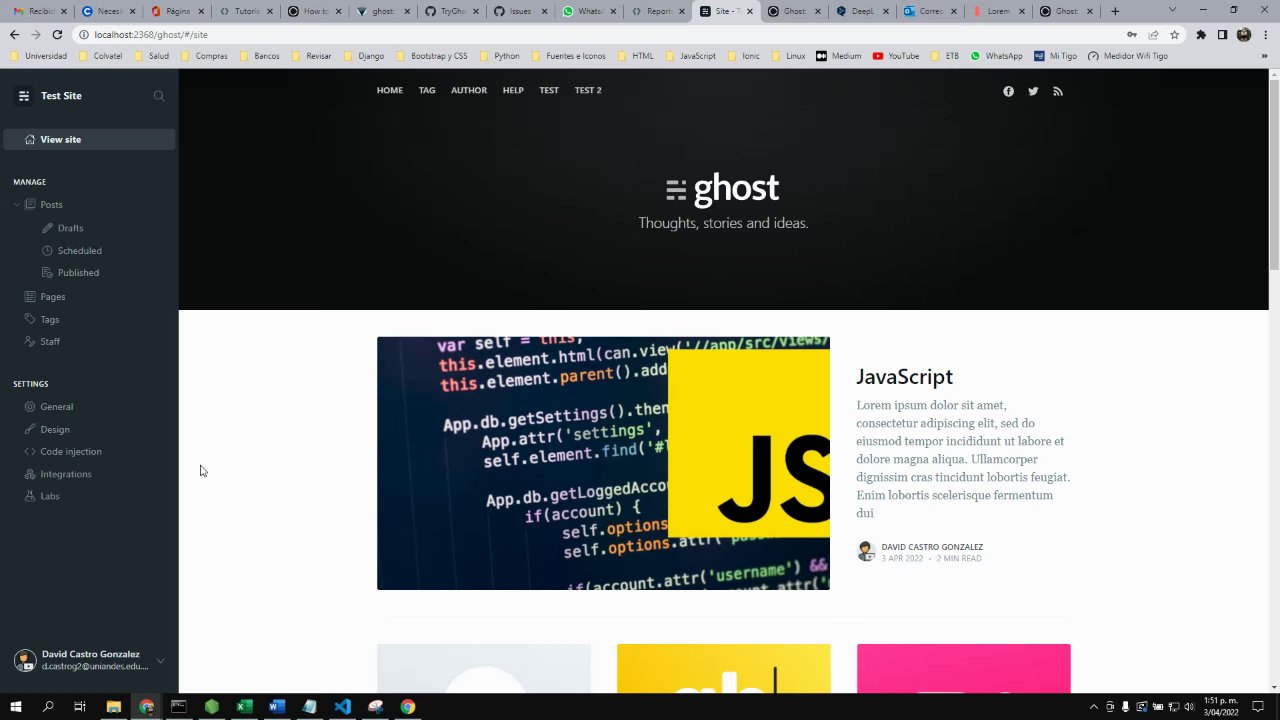Image resolution: width=1280 pixels, height=720 pixels.
Task: Click the HOME link in site navigation
Action: tap(390, 91)
